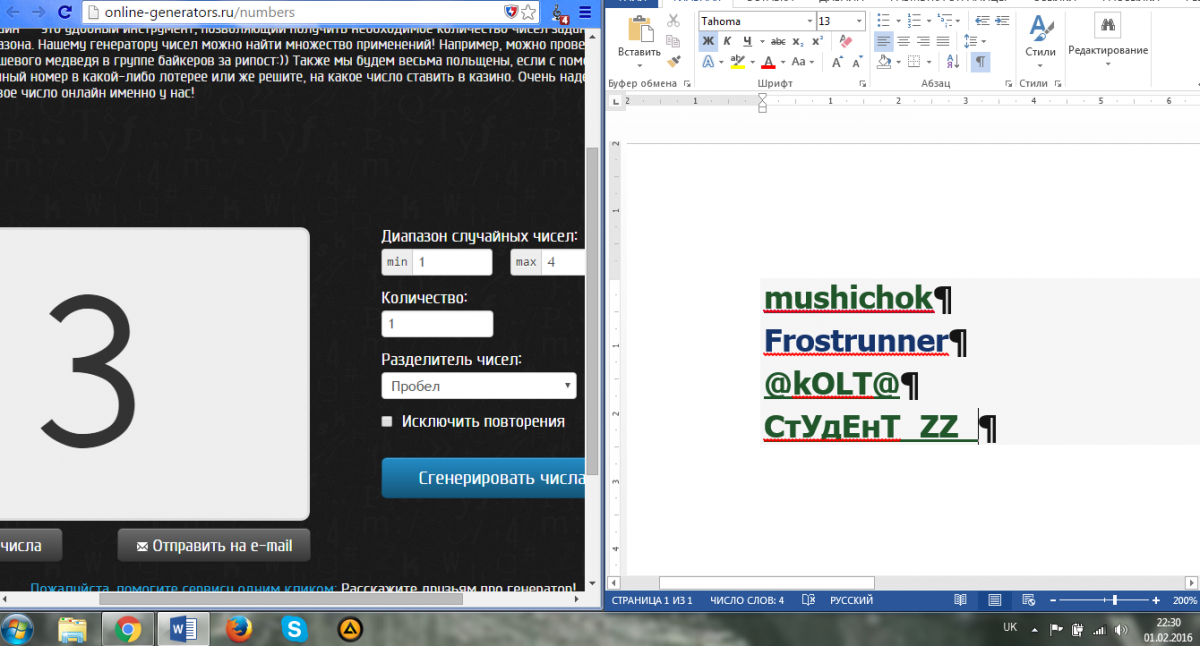Screen dimensions: 1200x646
Task: Click the Justify alignment icon
Action: [941, 41]
